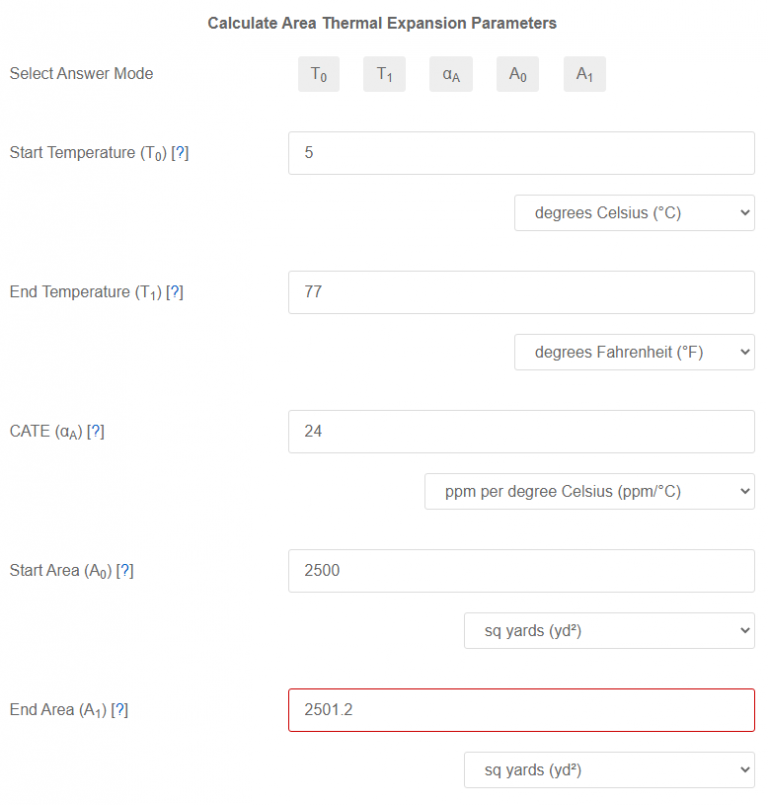Click the highlighted End Area field
Viewport: 768px width, 805px height.
pos(520,709)
